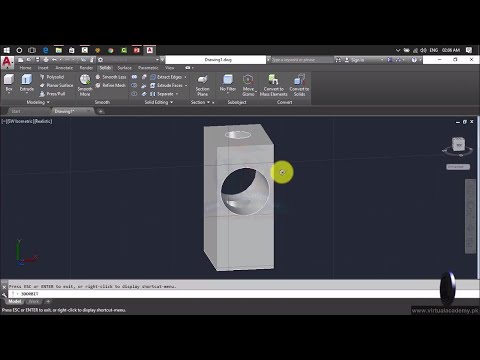Click the Help question mark icon
Image resolution: width=480 pixels, height=360 pixels.
[414, 60]
